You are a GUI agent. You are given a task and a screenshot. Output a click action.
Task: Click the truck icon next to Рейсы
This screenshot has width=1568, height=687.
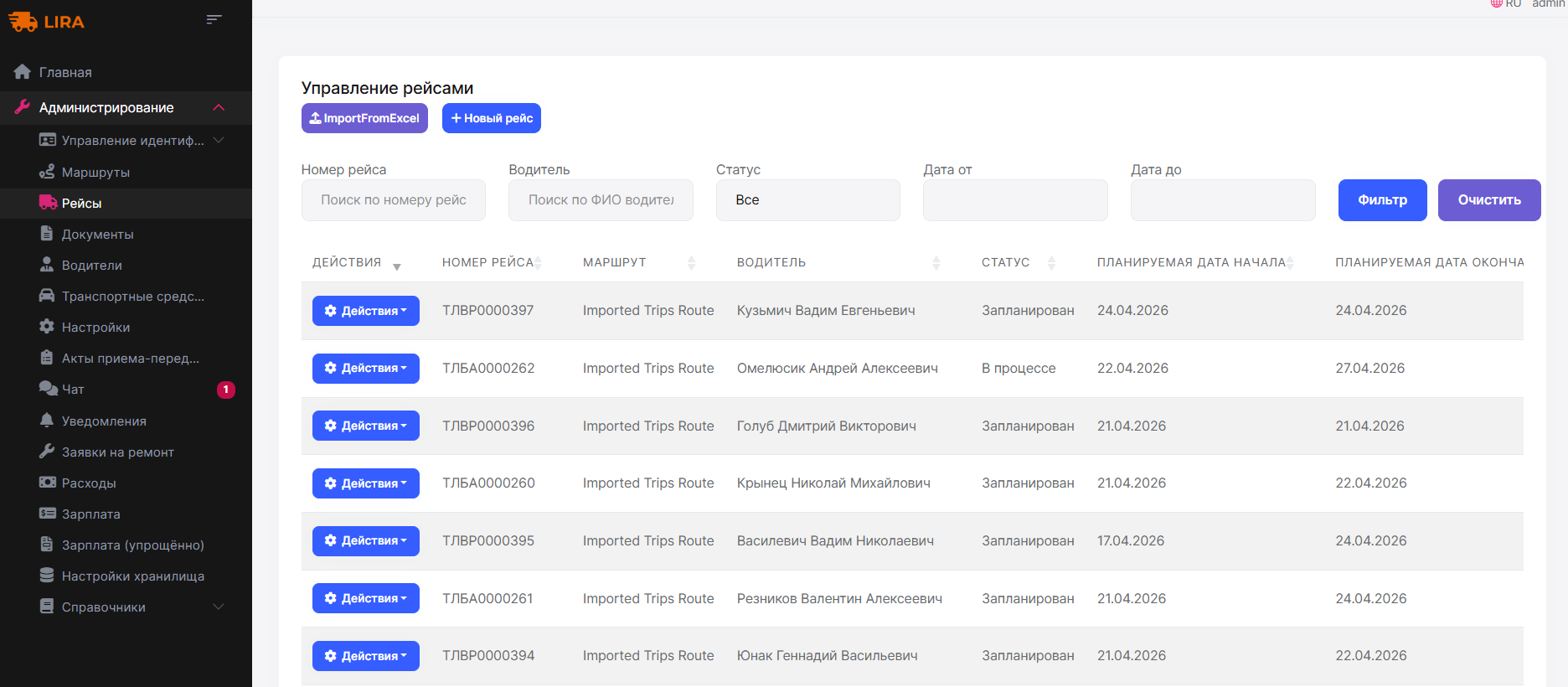(x=48, y=203)
